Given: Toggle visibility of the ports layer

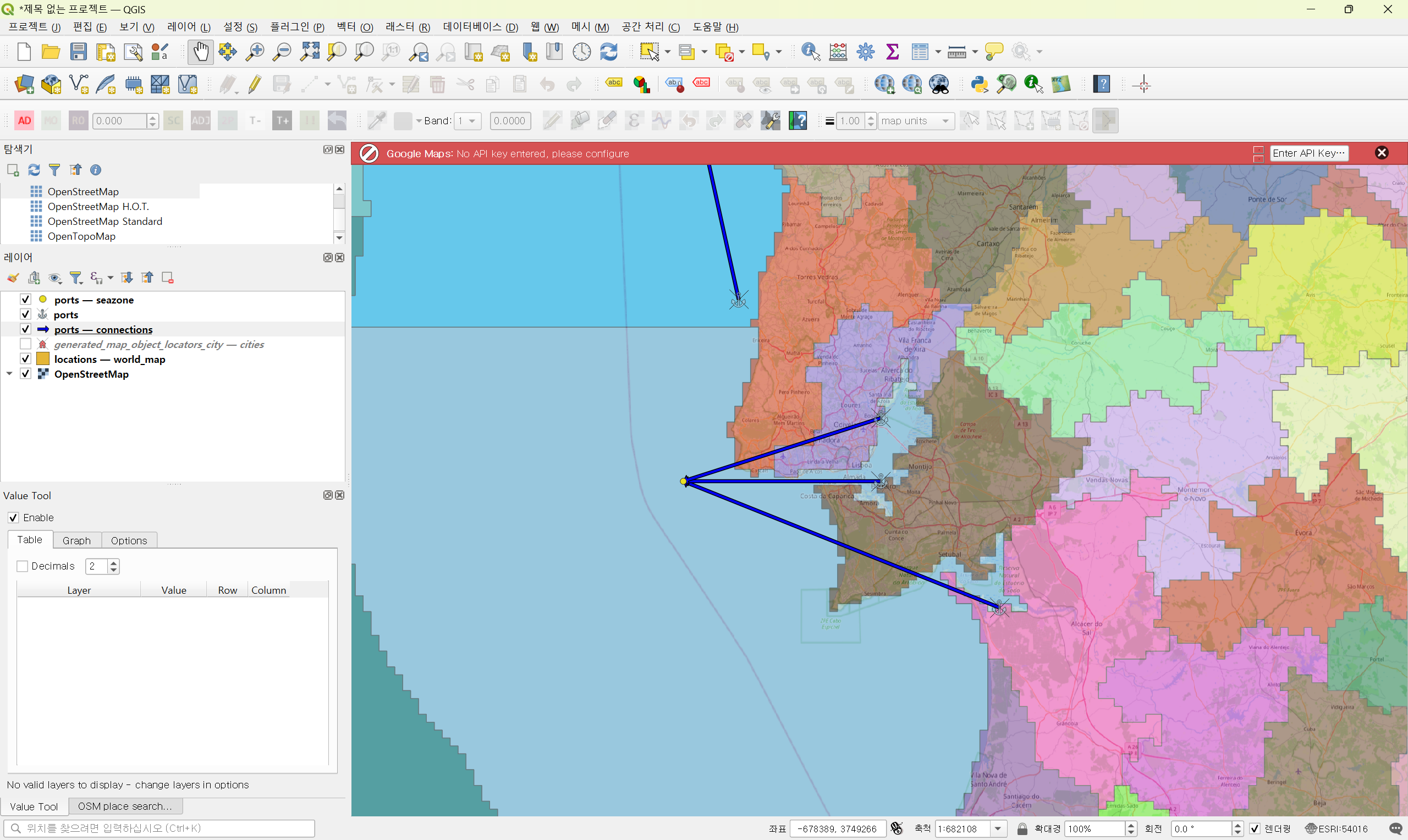Looking at the screenshot, I should (x=25, y=314).
